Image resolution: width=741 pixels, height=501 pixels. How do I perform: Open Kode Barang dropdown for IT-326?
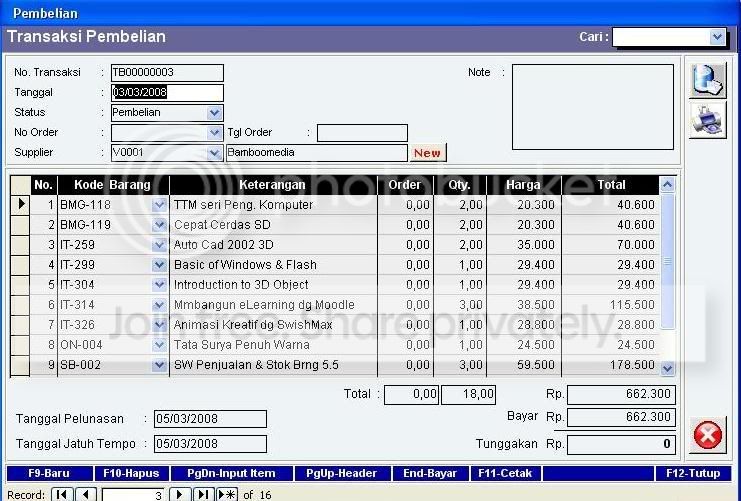pyautogui.click(x=159, y=325)
